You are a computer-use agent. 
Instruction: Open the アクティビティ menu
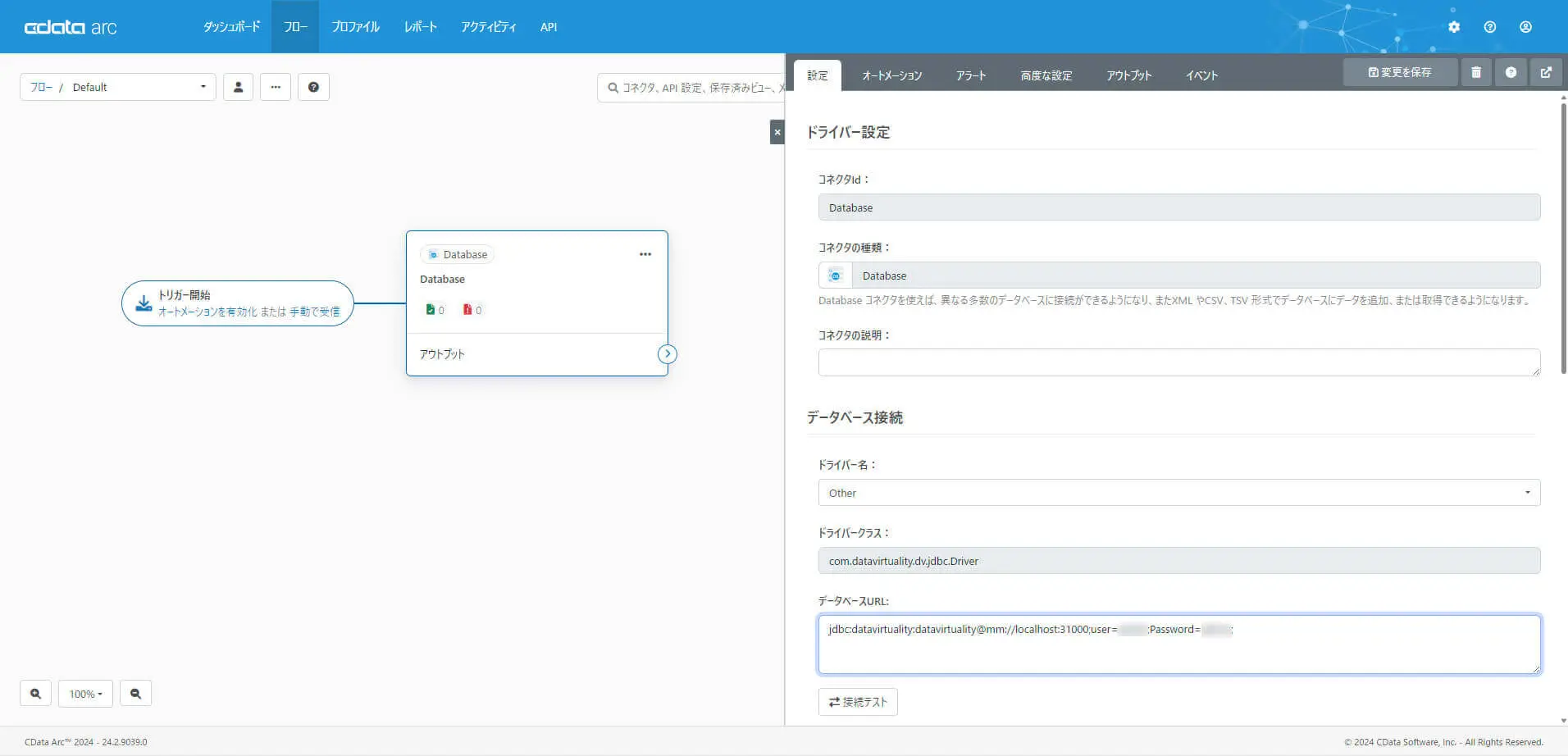[489, 27]
